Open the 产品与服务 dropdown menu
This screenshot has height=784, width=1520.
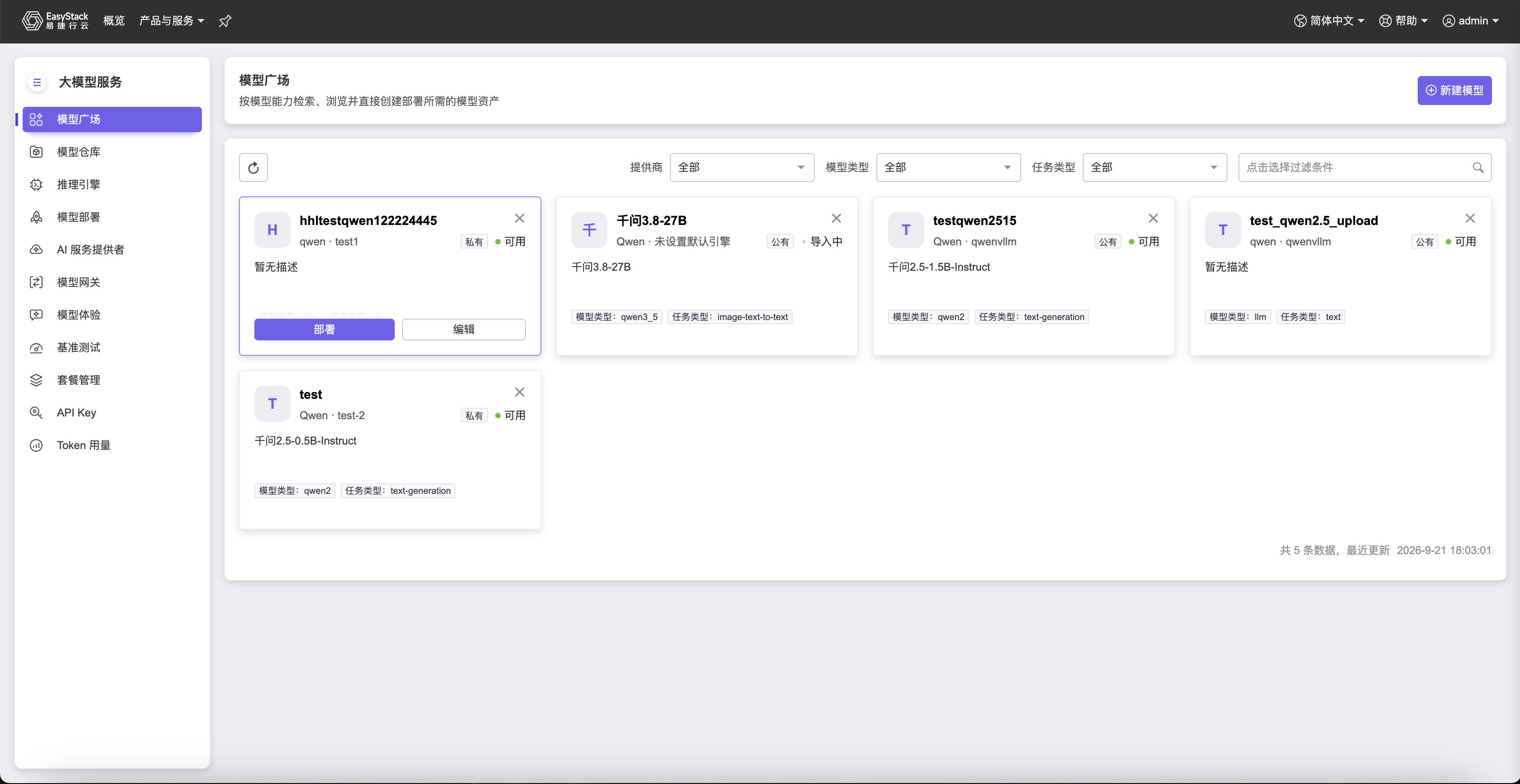(x=172, y=21)
